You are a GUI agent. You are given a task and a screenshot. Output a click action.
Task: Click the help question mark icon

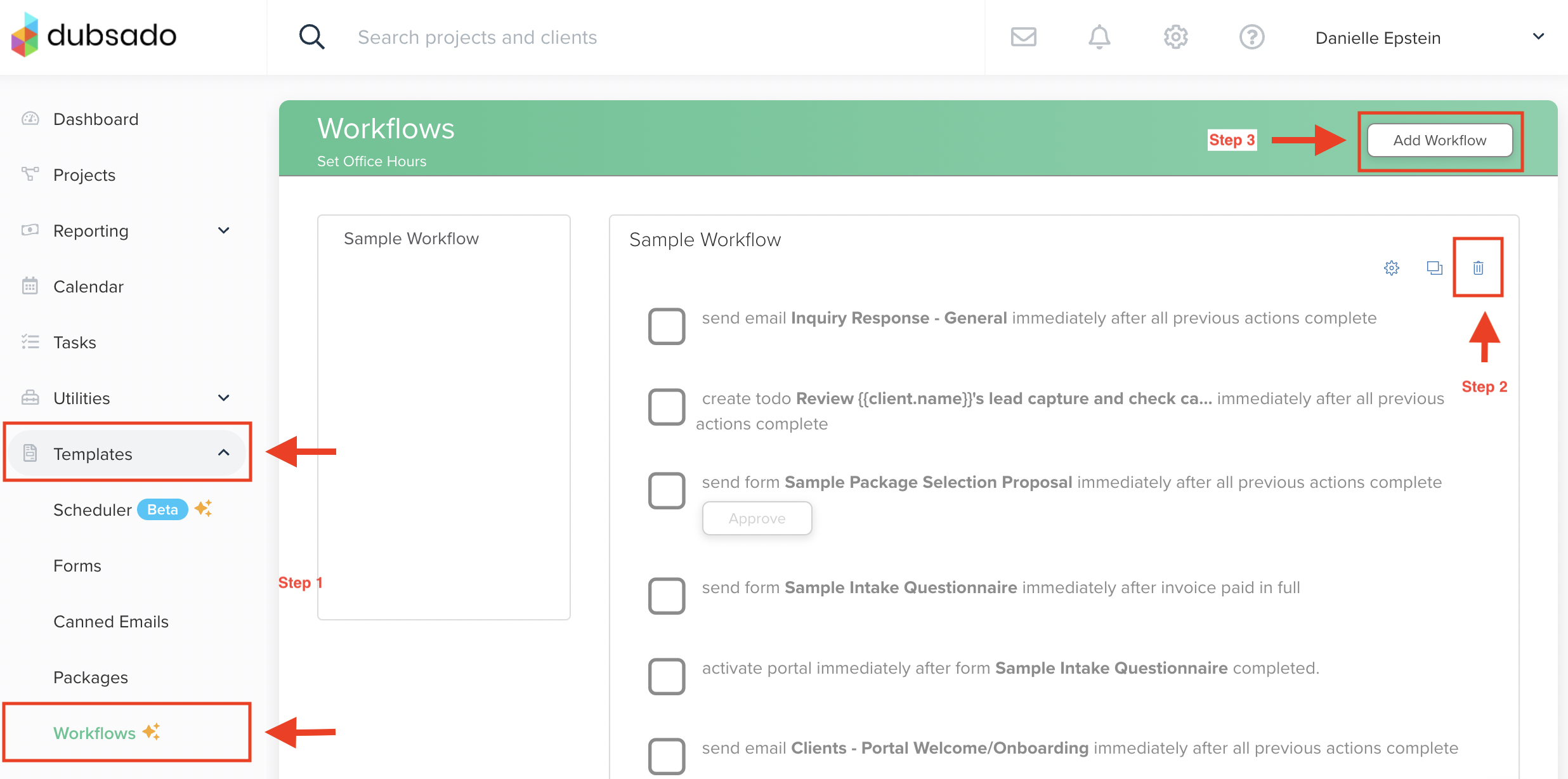[1251, 37]
